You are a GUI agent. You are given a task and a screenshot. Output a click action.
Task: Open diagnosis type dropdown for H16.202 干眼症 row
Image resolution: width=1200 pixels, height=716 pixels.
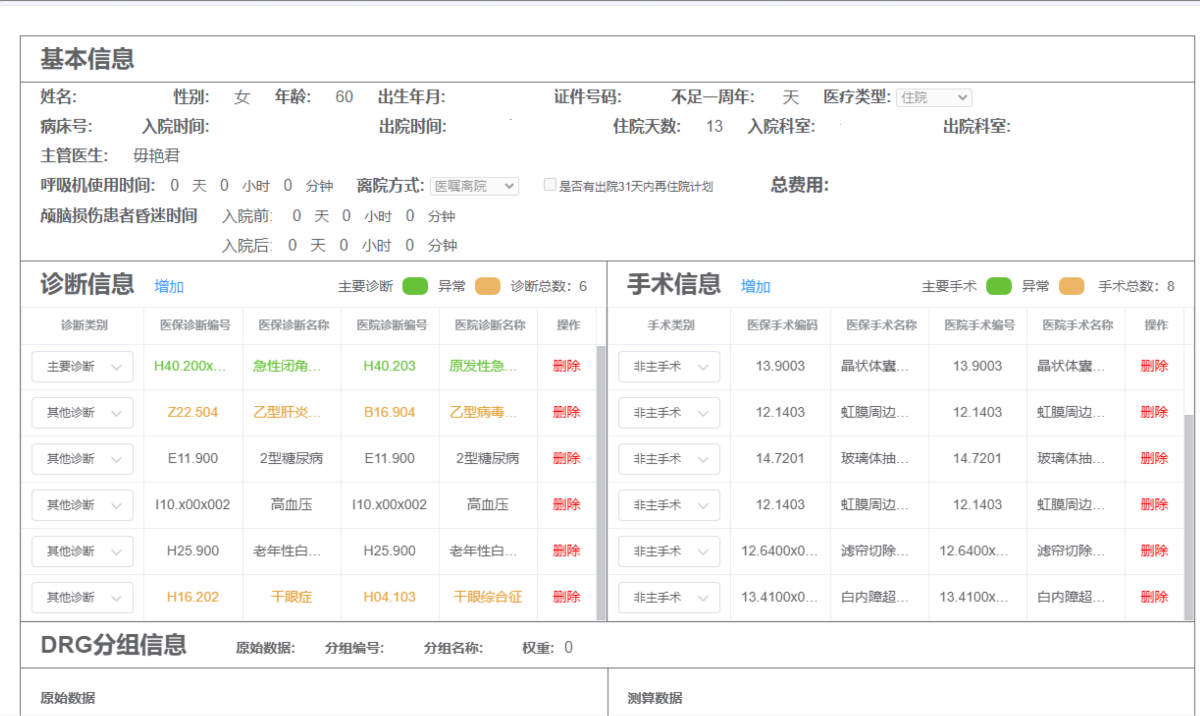point(82,597)
